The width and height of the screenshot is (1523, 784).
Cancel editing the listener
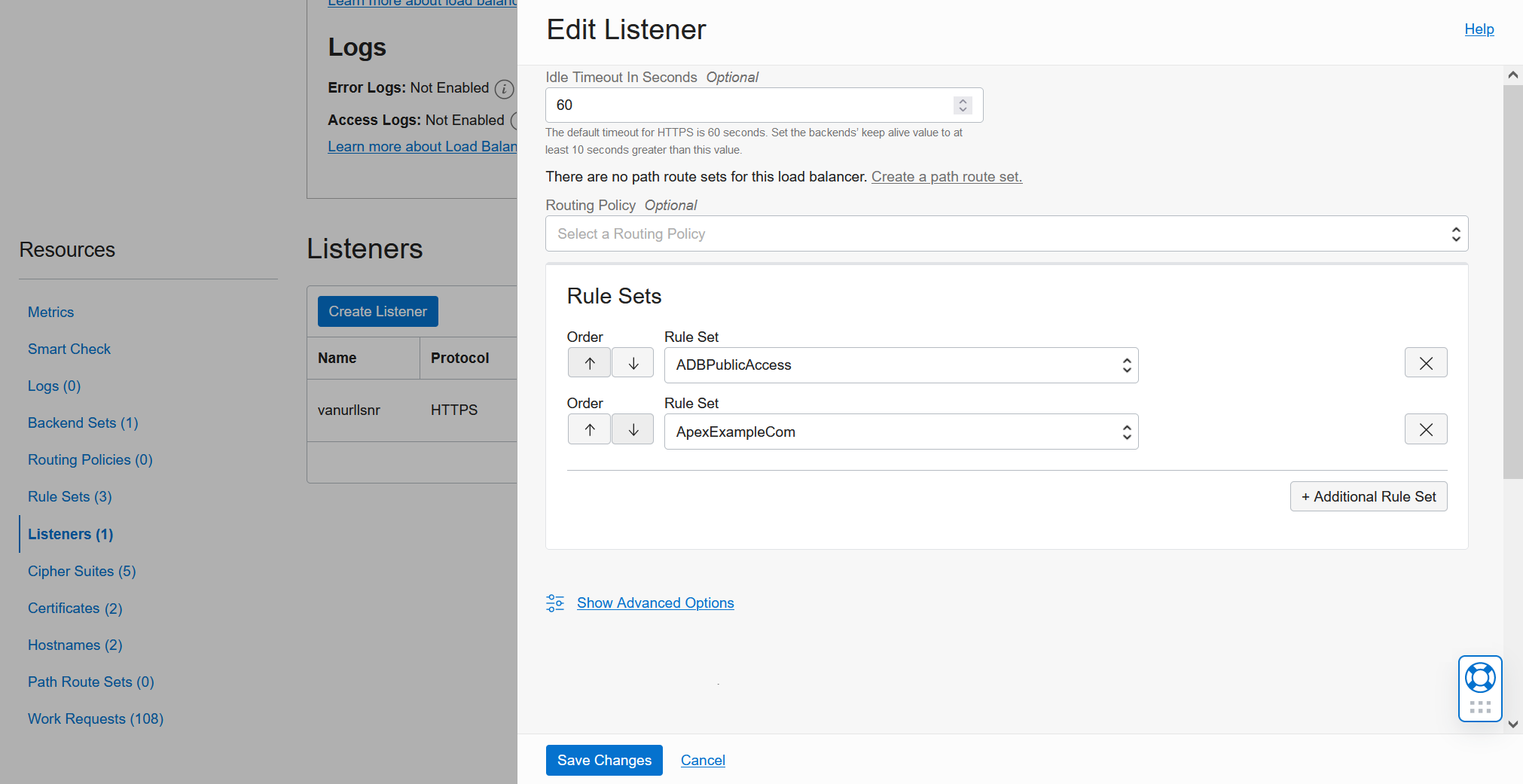(703, 760)
